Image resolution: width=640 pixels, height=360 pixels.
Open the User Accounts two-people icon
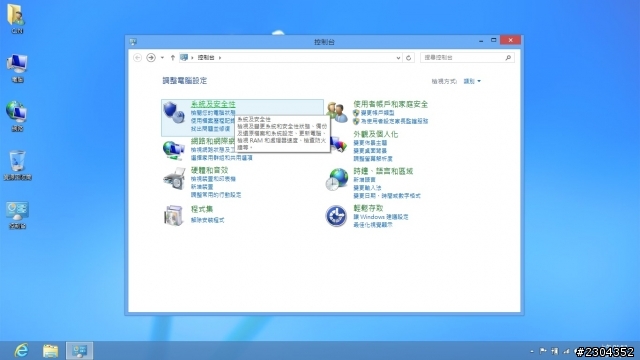pyautogui.click(x=337, y=112)
